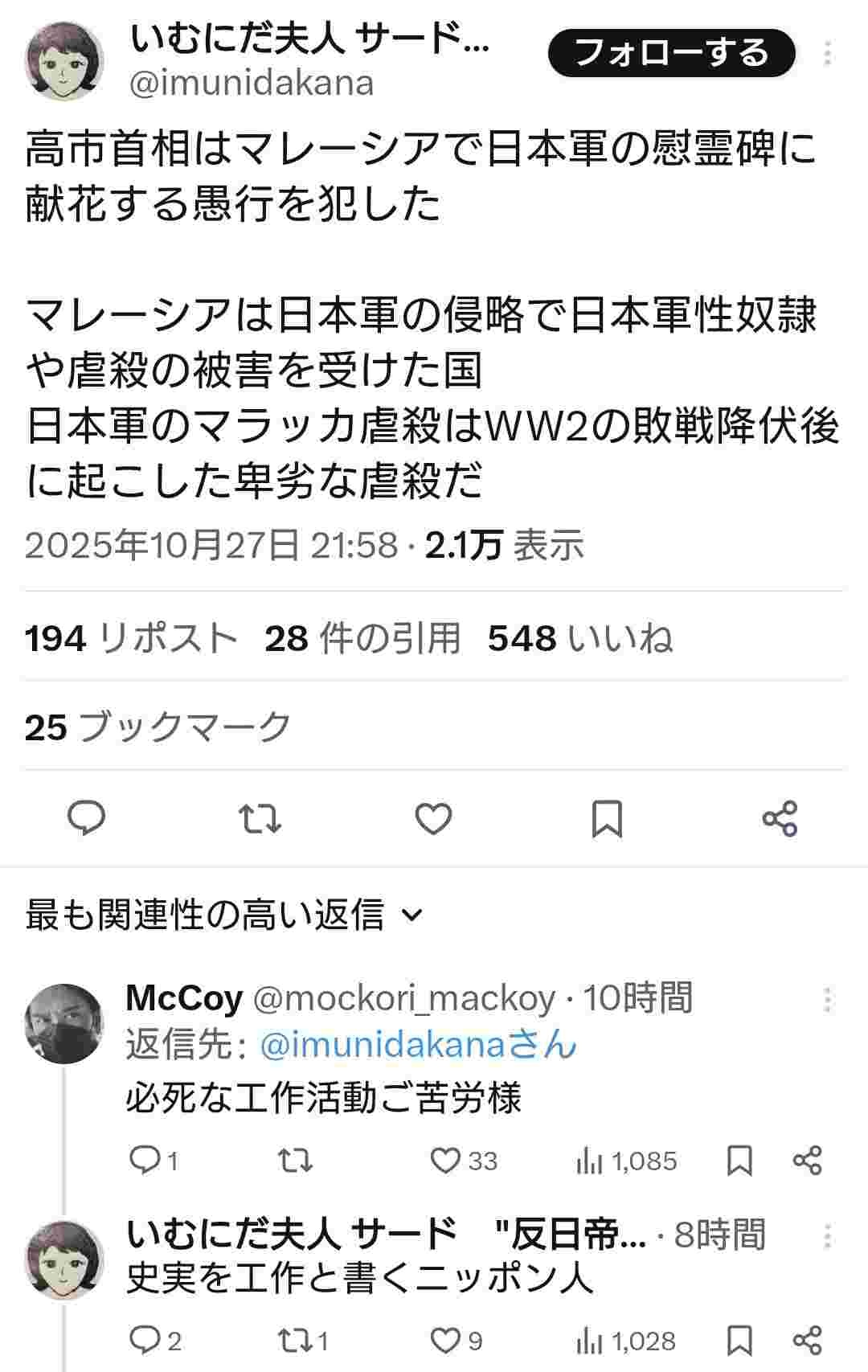Bookmark the main post

tap(607, 818)
